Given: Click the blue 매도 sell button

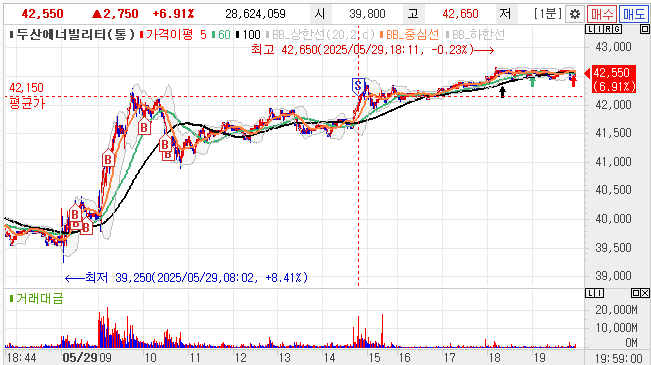Looking at the screenshot, I should [x=633, y=14].
